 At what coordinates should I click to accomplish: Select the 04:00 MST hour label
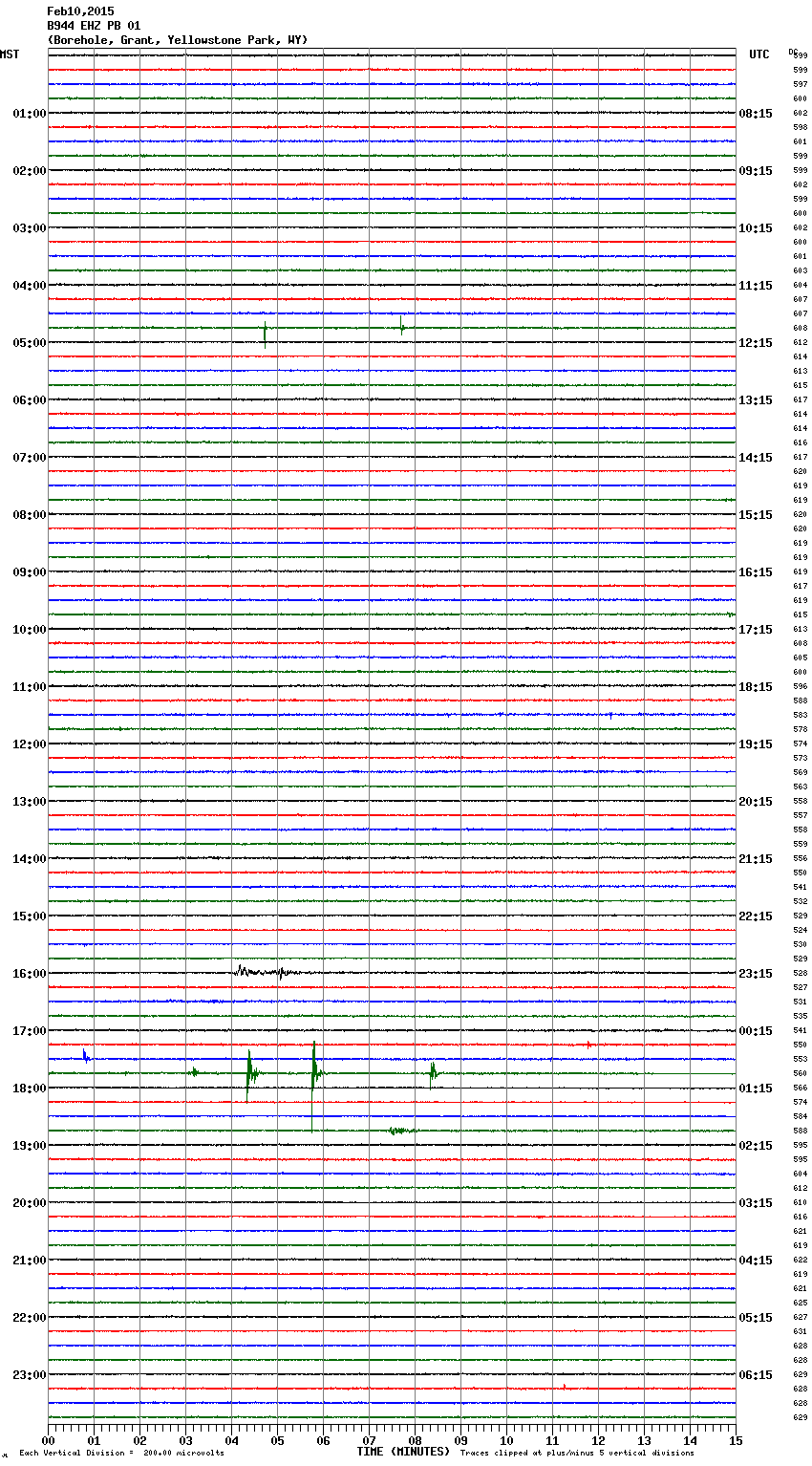(x=30, y=286)
